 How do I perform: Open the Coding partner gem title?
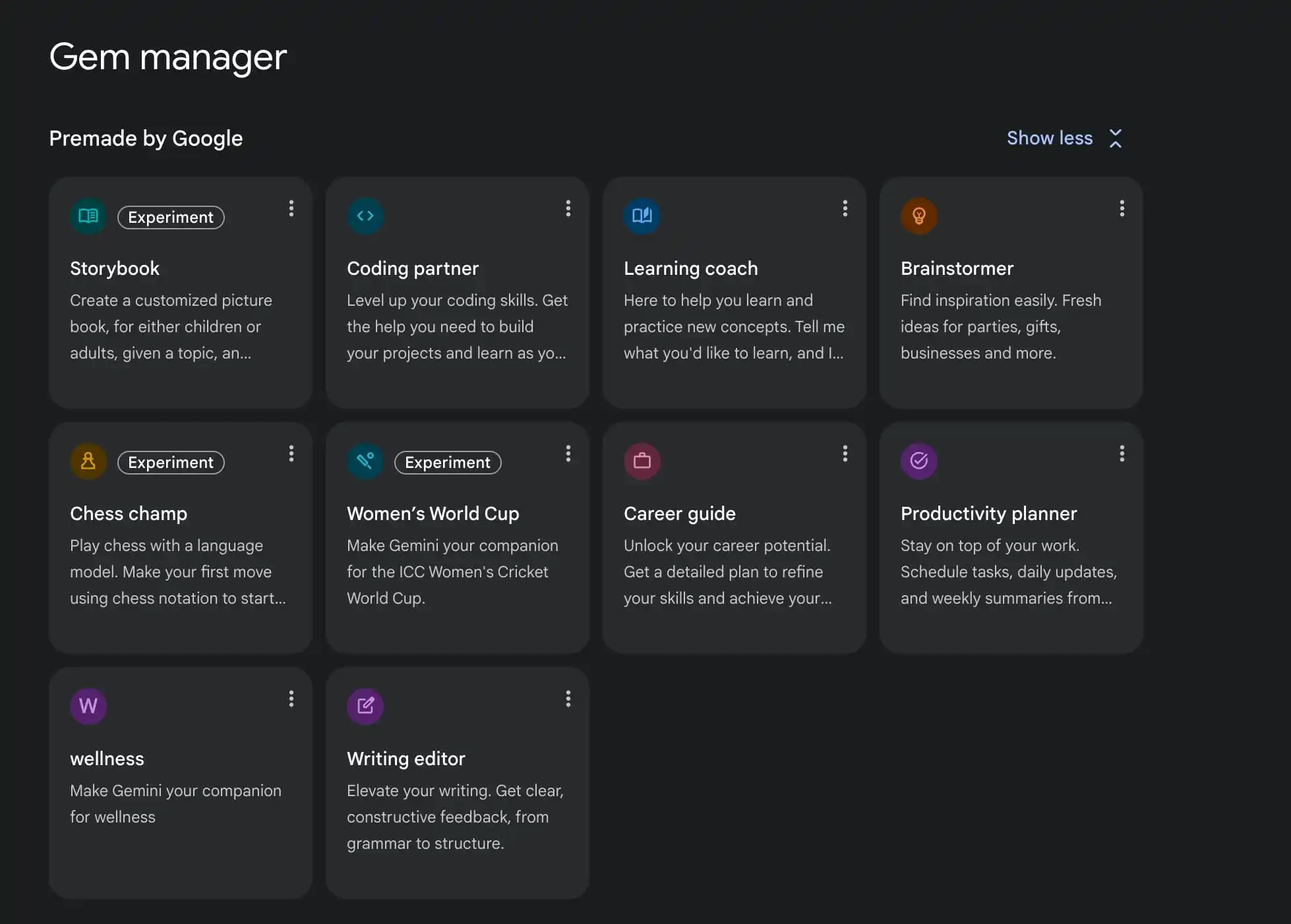point(413,269)
